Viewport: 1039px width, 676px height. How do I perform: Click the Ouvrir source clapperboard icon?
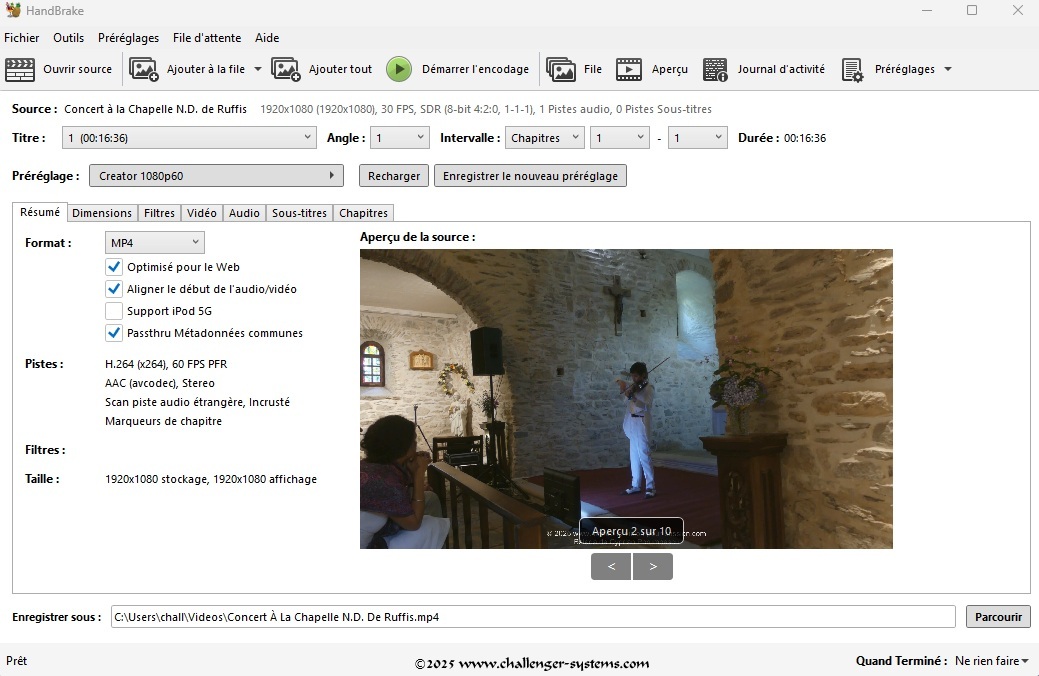tap(20, 69)
